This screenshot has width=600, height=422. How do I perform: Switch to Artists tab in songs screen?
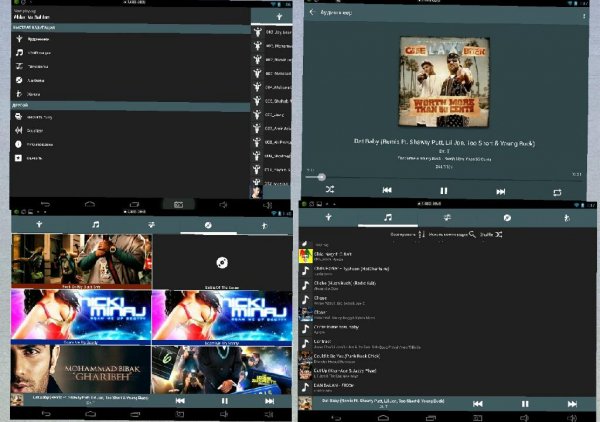328,217
